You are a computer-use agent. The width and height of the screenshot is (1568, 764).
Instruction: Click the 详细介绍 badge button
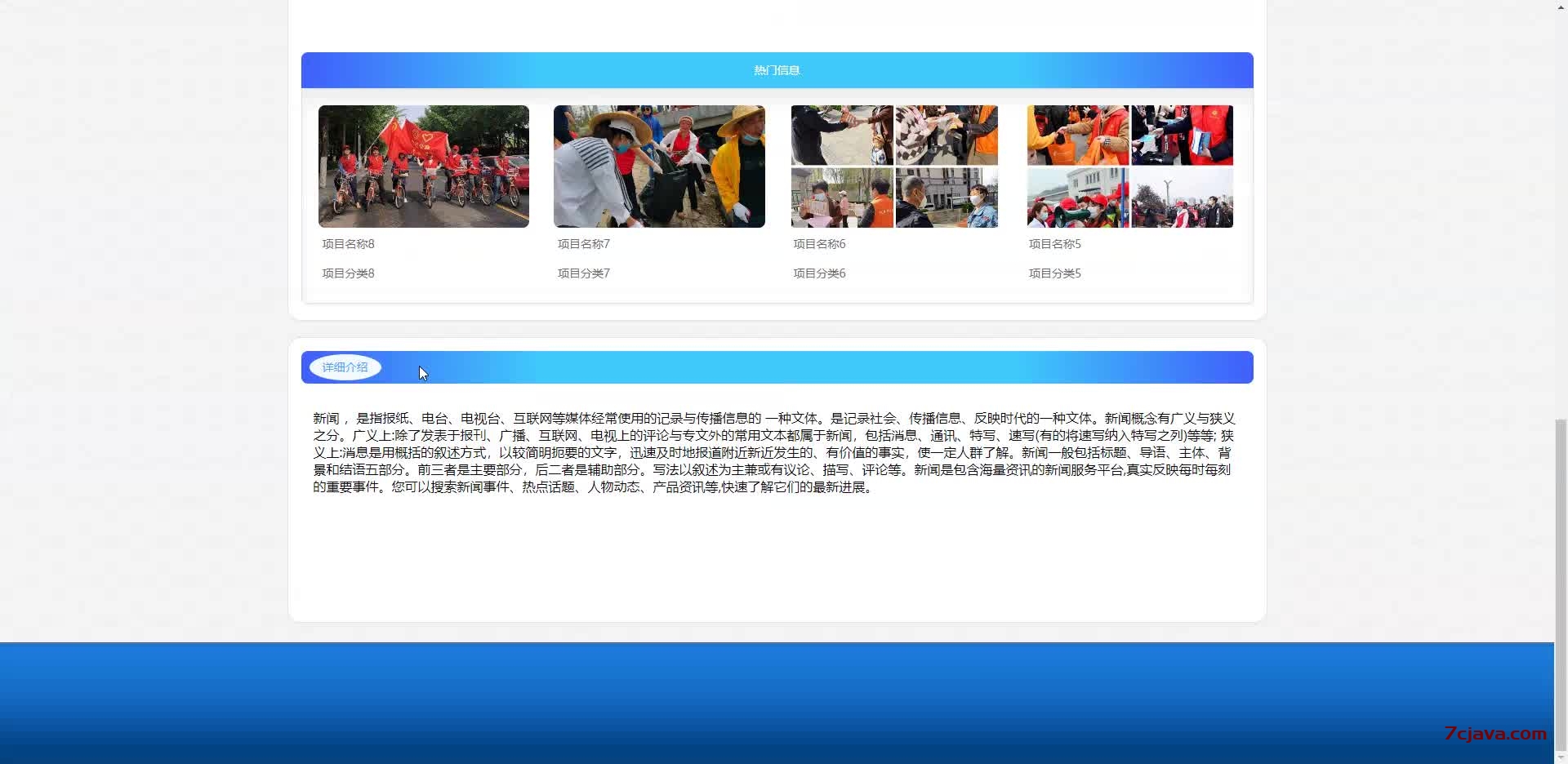click(x=345, y=366)
